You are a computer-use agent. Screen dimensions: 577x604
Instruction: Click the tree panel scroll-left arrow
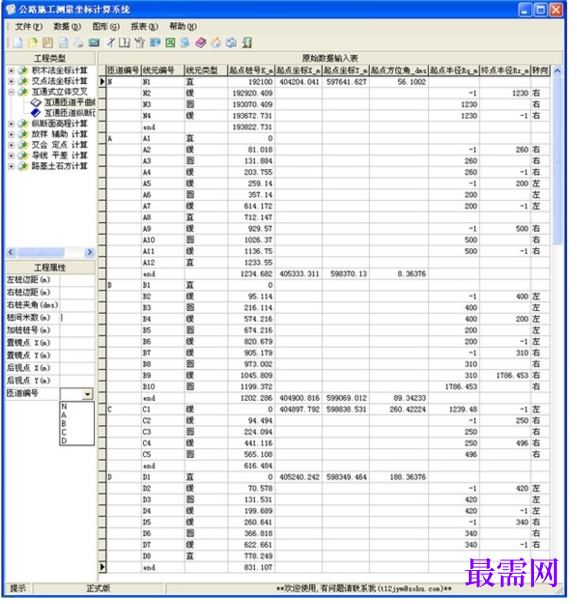coord(11,252)
